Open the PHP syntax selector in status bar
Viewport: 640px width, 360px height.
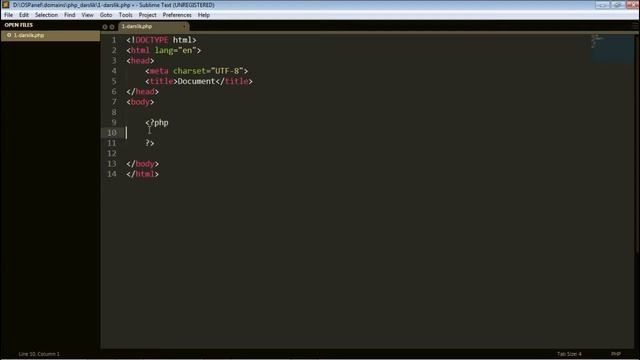(x=616, y=354)
